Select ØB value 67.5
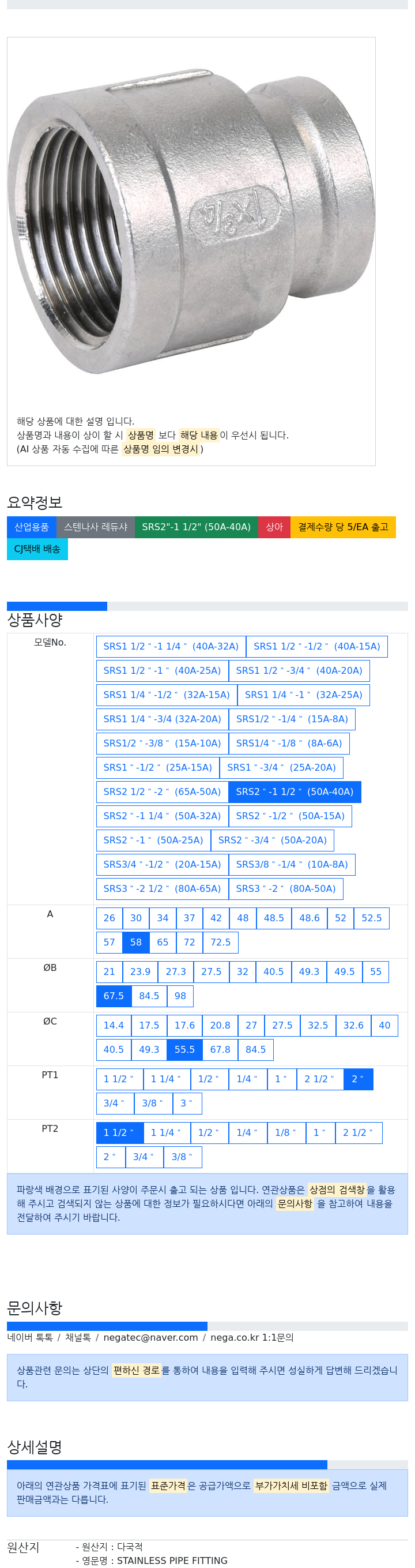 (x=114, y=996)
